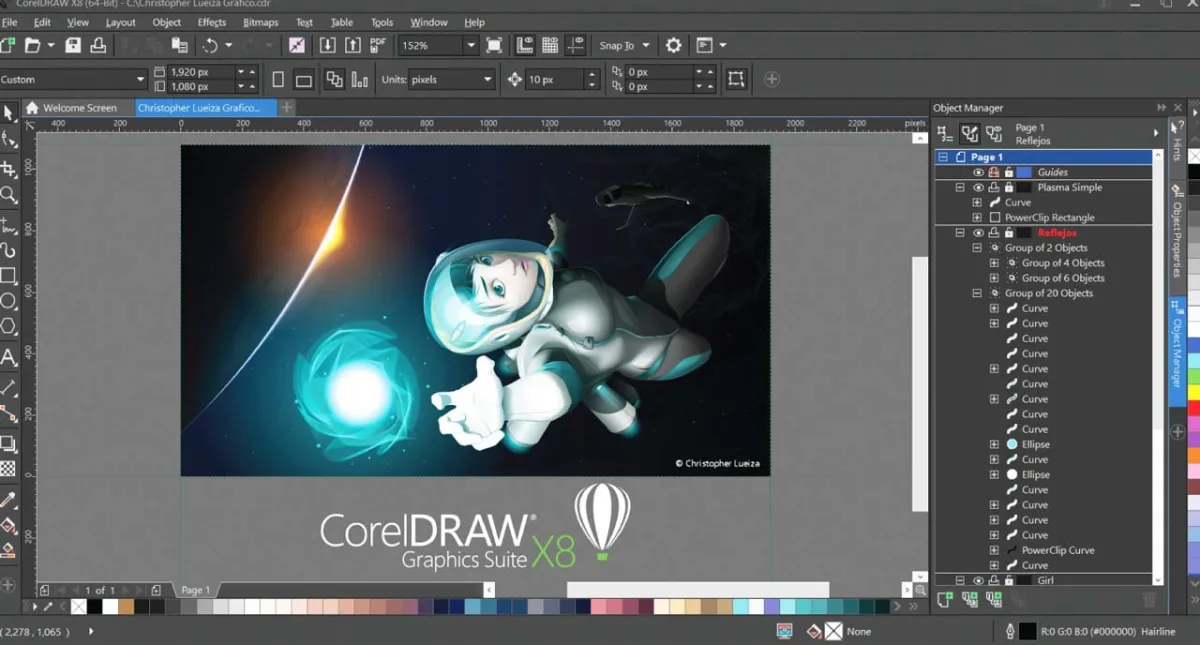
Task: Expand the PowerClip Rectangle item
Action: tap(977, 217)
